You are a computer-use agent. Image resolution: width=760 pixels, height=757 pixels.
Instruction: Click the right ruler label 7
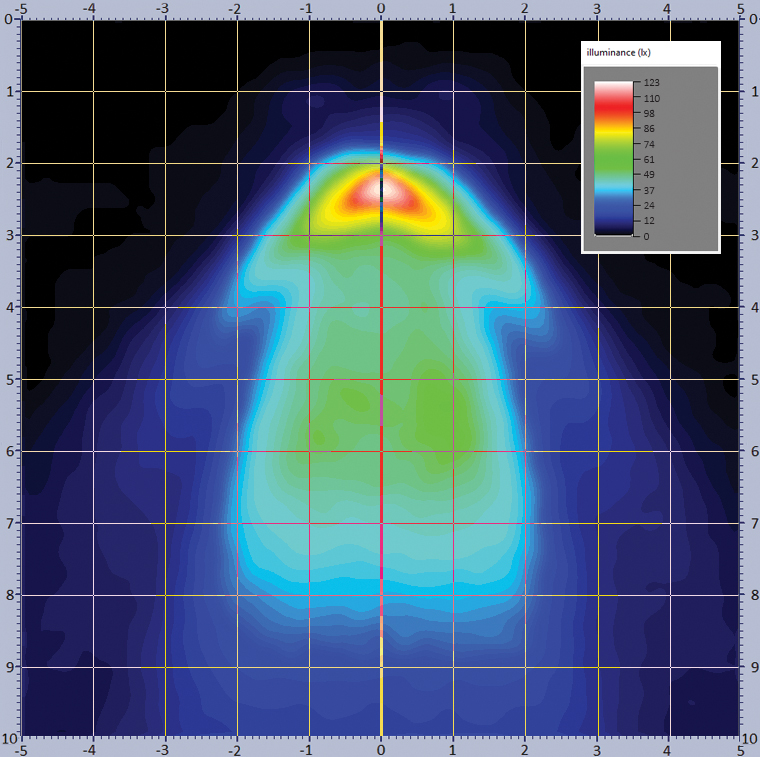(750, 523)
